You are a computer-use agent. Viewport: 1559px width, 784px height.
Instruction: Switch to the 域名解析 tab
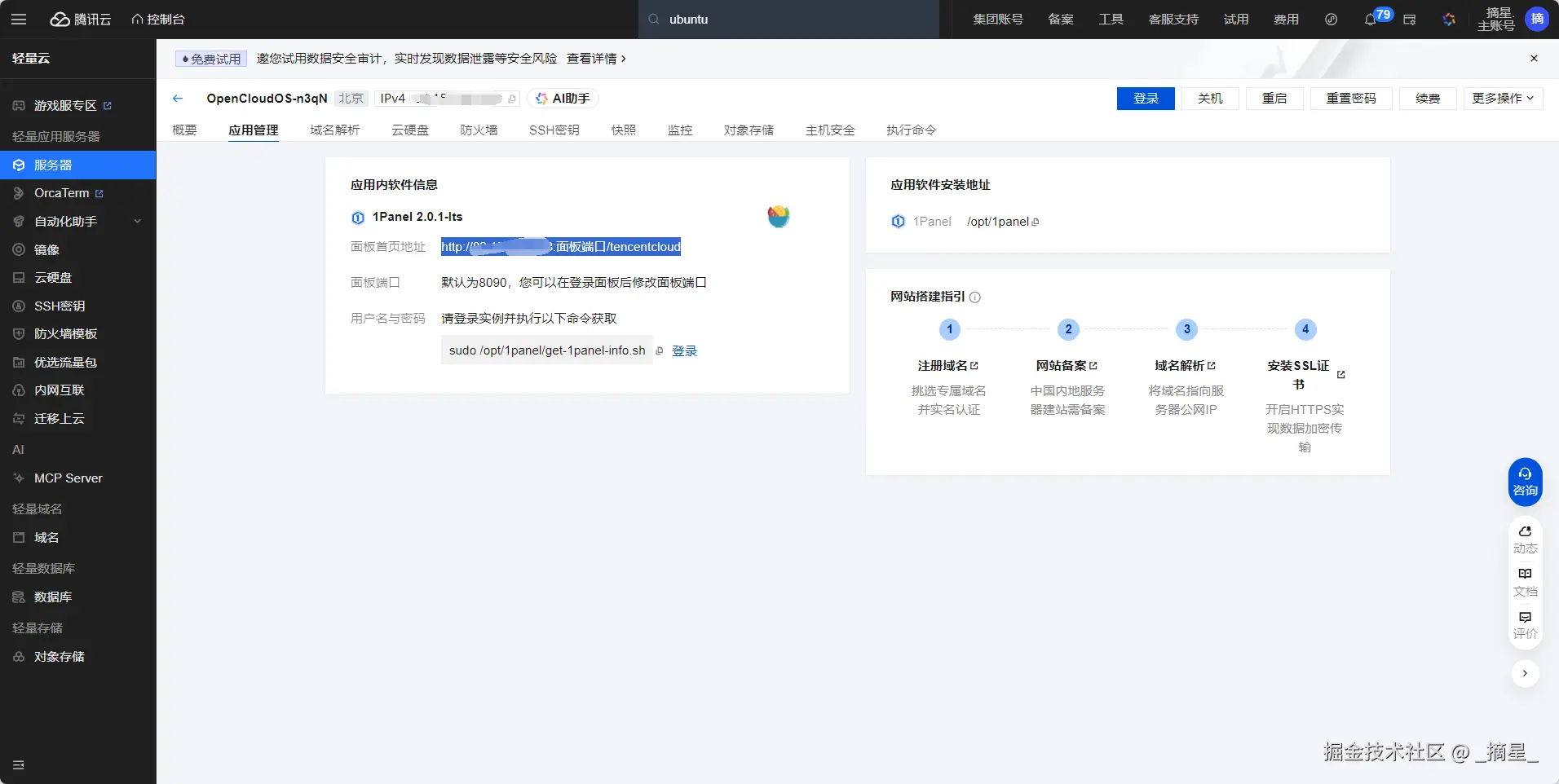335,130
